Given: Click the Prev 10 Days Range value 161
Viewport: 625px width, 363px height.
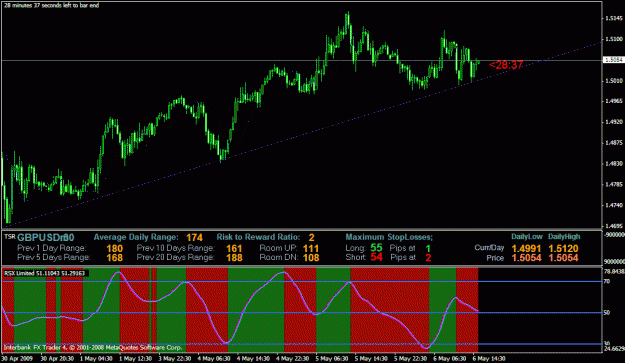Looking at the screenshot, I should (234, 249).
